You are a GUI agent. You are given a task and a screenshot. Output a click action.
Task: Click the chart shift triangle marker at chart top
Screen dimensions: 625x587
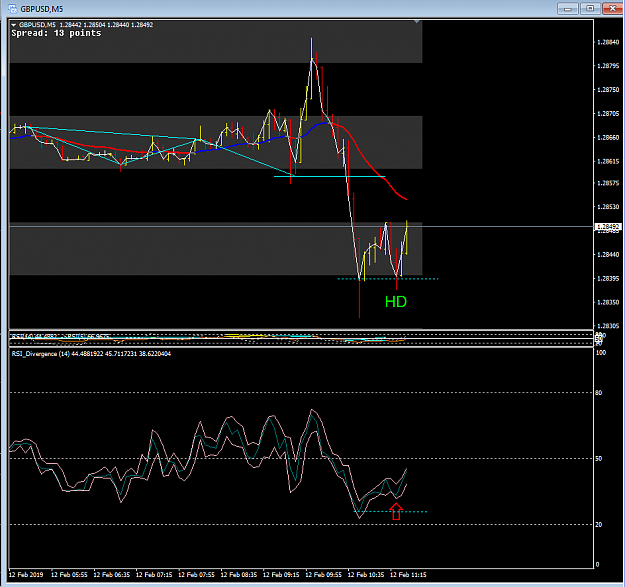pyautogui.click(x=417, y=21)
